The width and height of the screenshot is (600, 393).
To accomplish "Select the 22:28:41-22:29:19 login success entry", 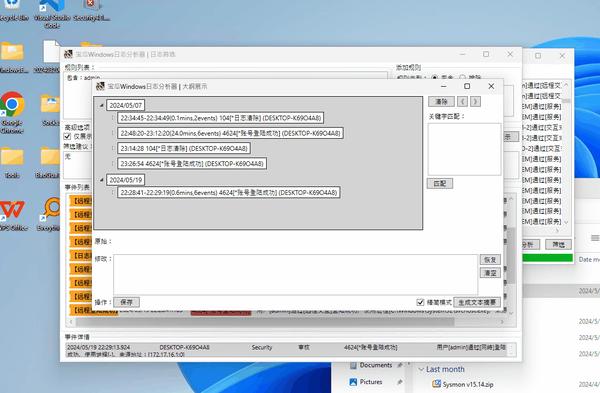I will coord(228,192).
